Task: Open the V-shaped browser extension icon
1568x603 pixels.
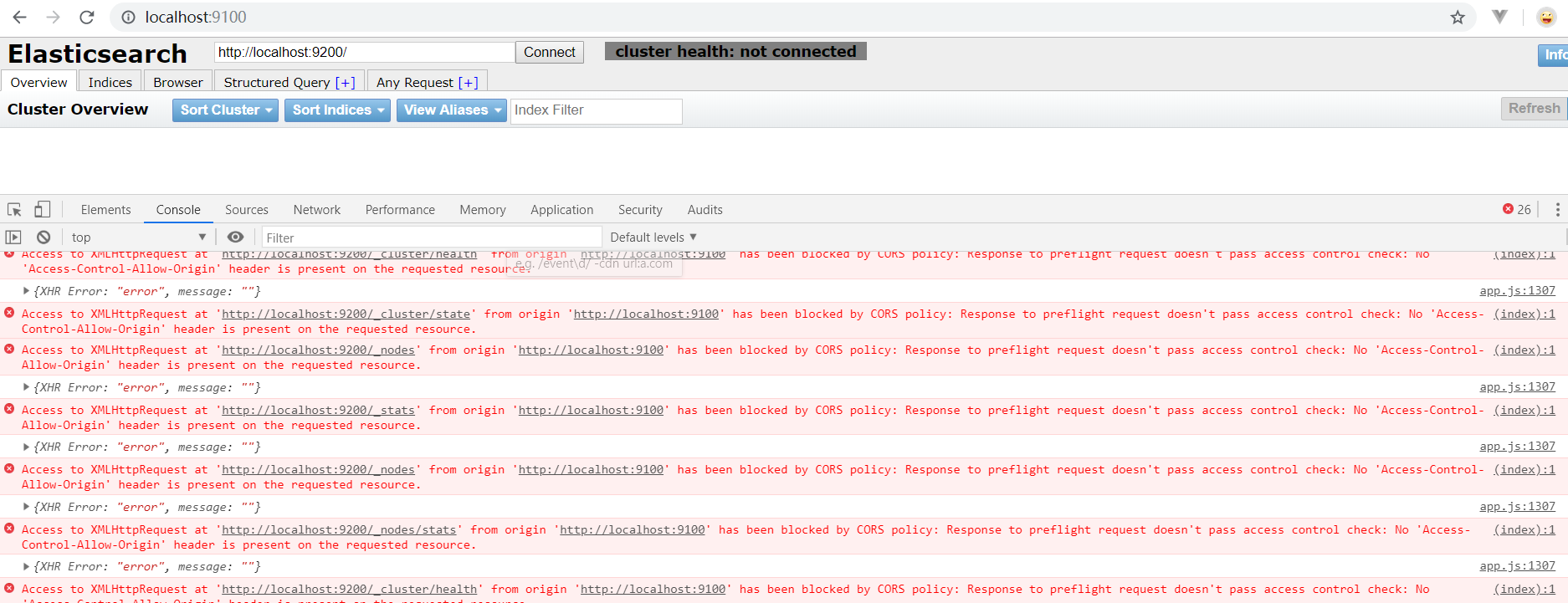Action: (1500, 17)
